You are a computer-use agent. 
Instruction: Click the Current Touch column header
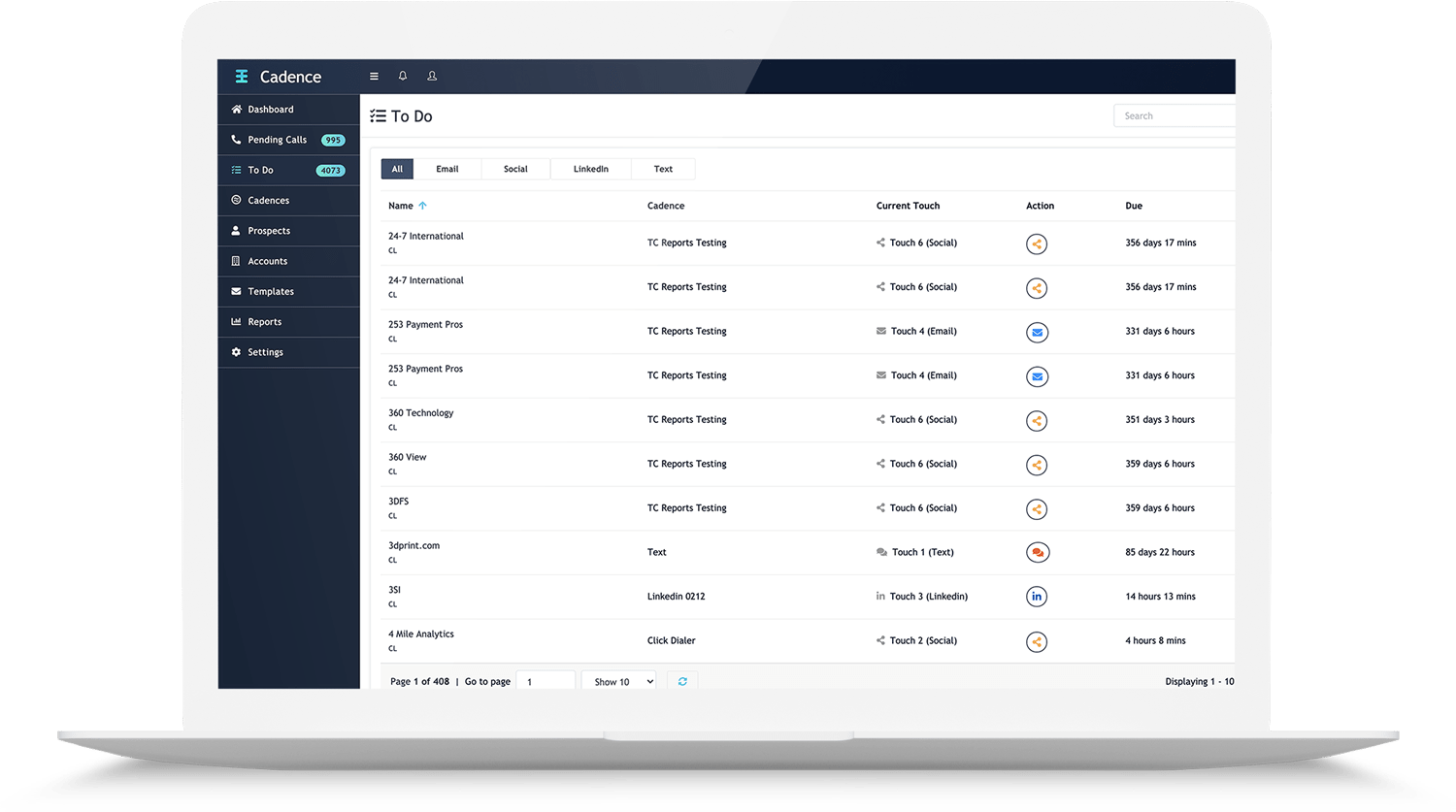click(908, 206)
